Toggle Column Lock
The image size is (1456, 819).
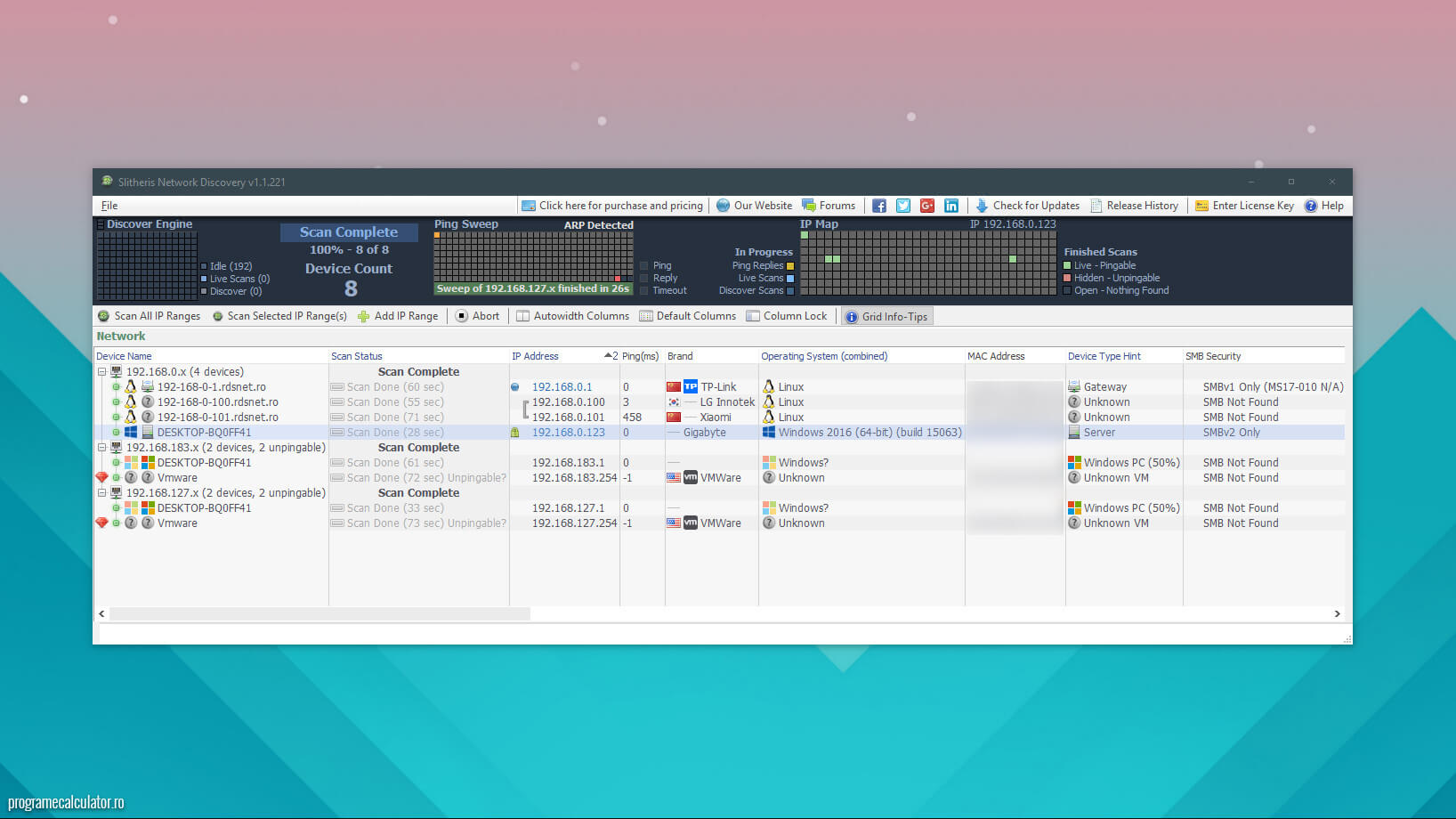click(x=787, y=316)
